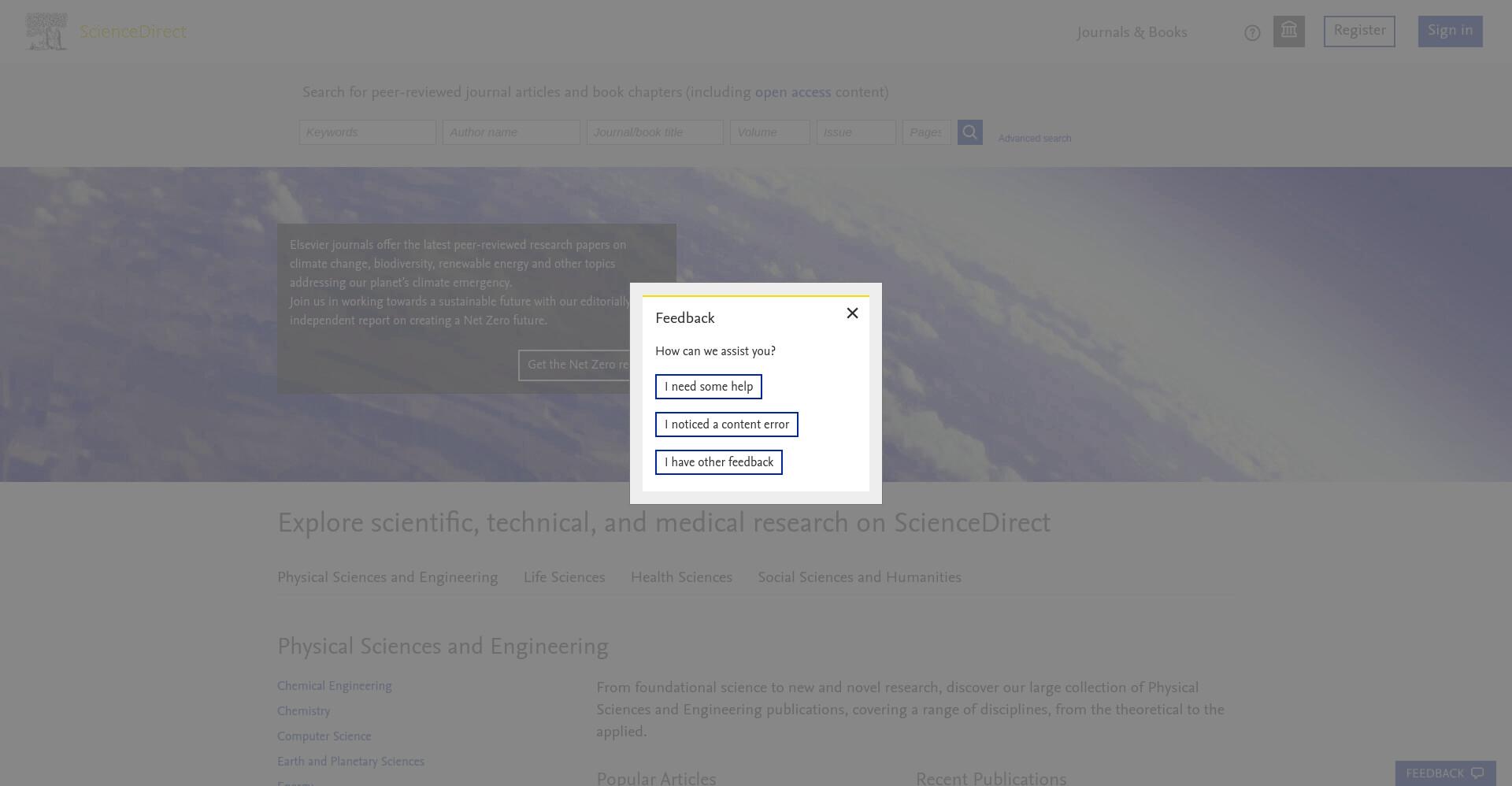1512x786 pixels.
Task: Select Social Sciences and Humanities tab
Action: (x=860, y=577)
